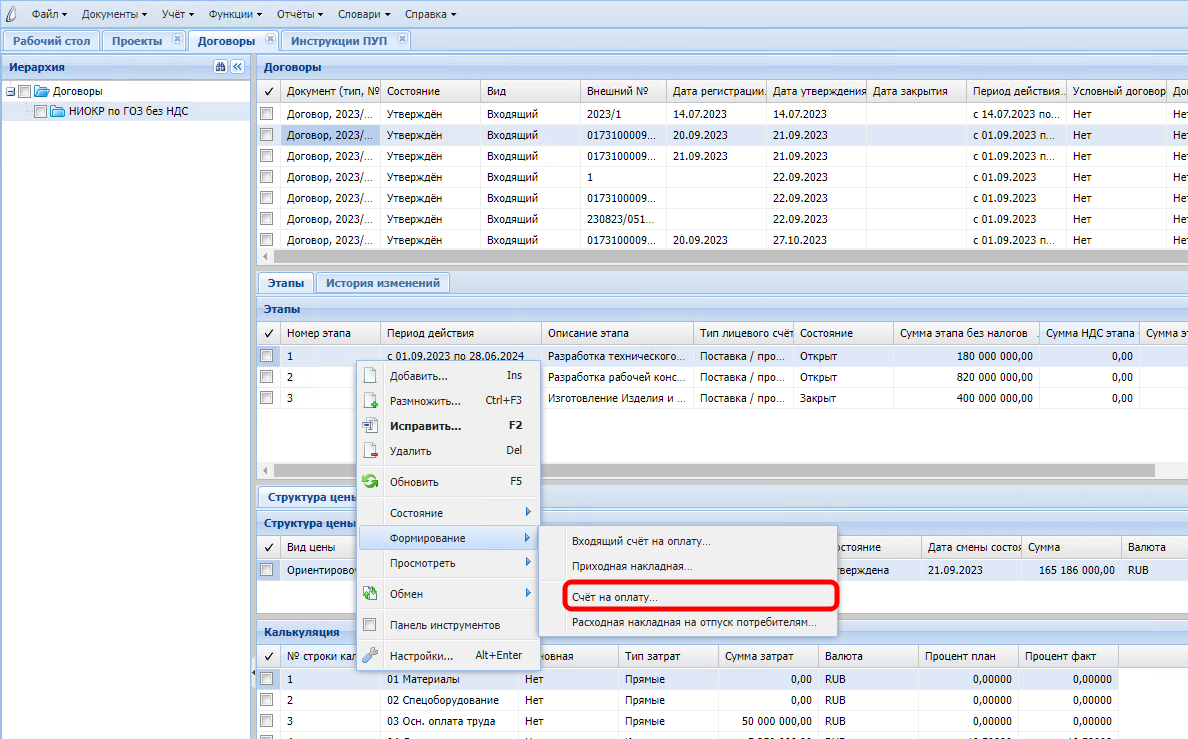Viewport: 1188px width, 739px height.
Task: Click the binoculars search icon in Иерархия
Action: (x=221, y=67)
